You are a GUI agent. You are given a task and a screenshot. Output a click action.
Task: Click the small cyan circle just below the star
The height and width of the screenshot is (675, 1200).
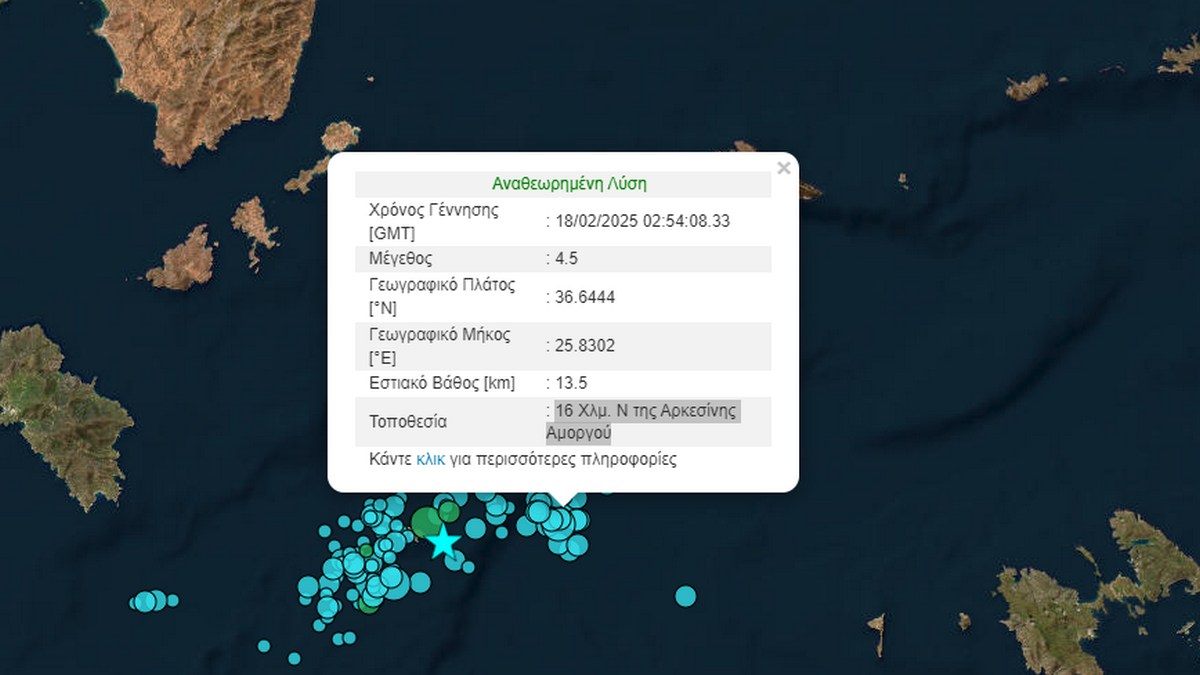456,562
